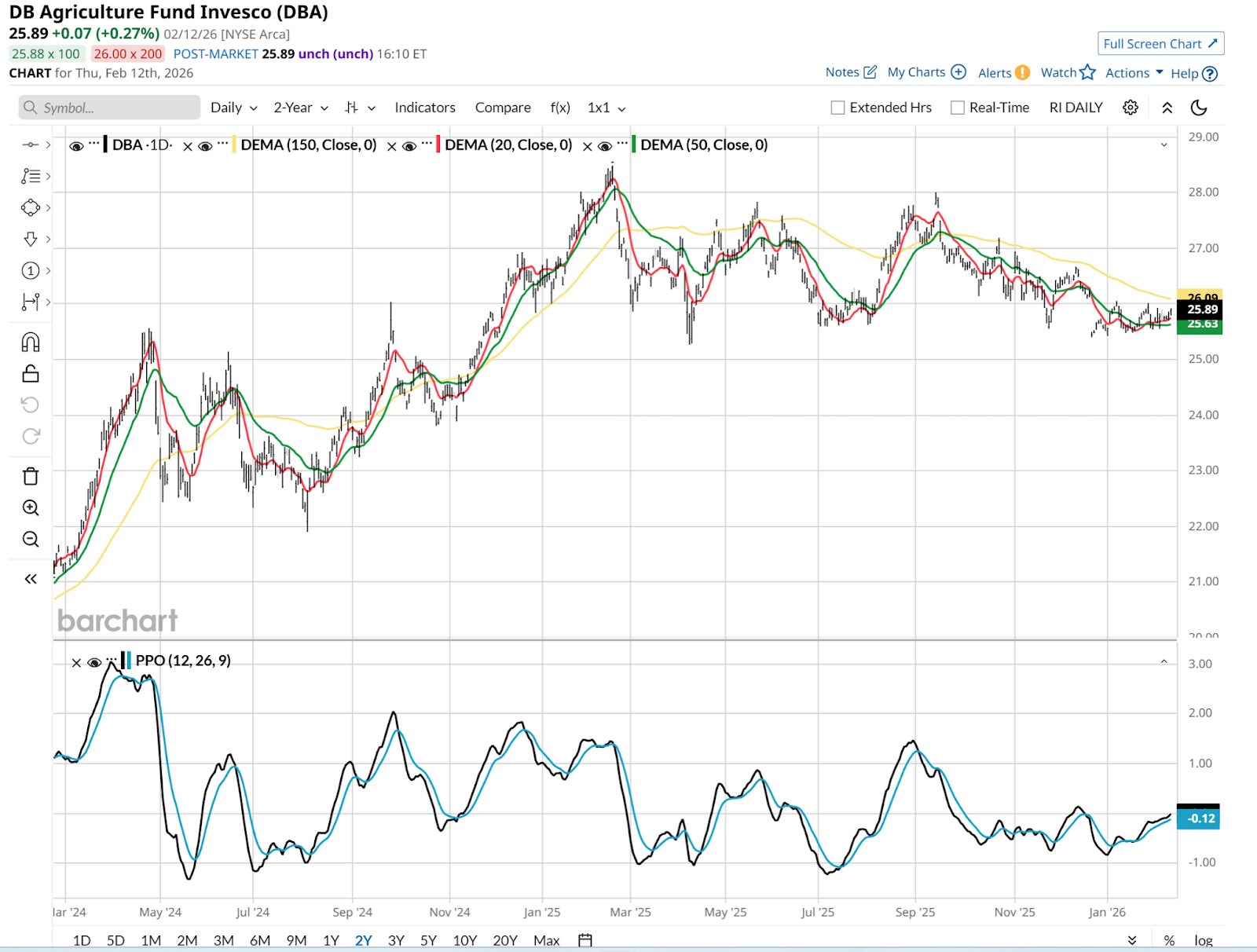The image size is (1257, 952).
Task: Open the 1x1 chart layout dropdown
Action: point(607,108)
